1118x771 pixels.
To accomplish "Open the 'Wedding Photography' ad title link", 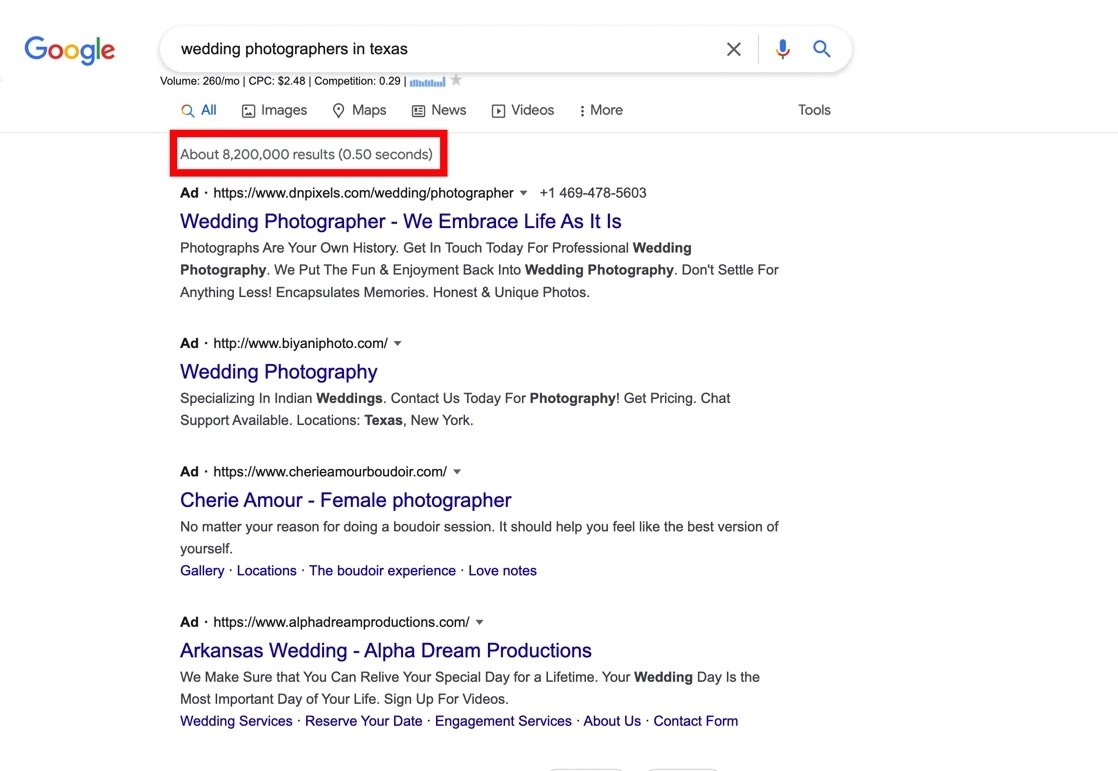I will (x=279, y=372).
